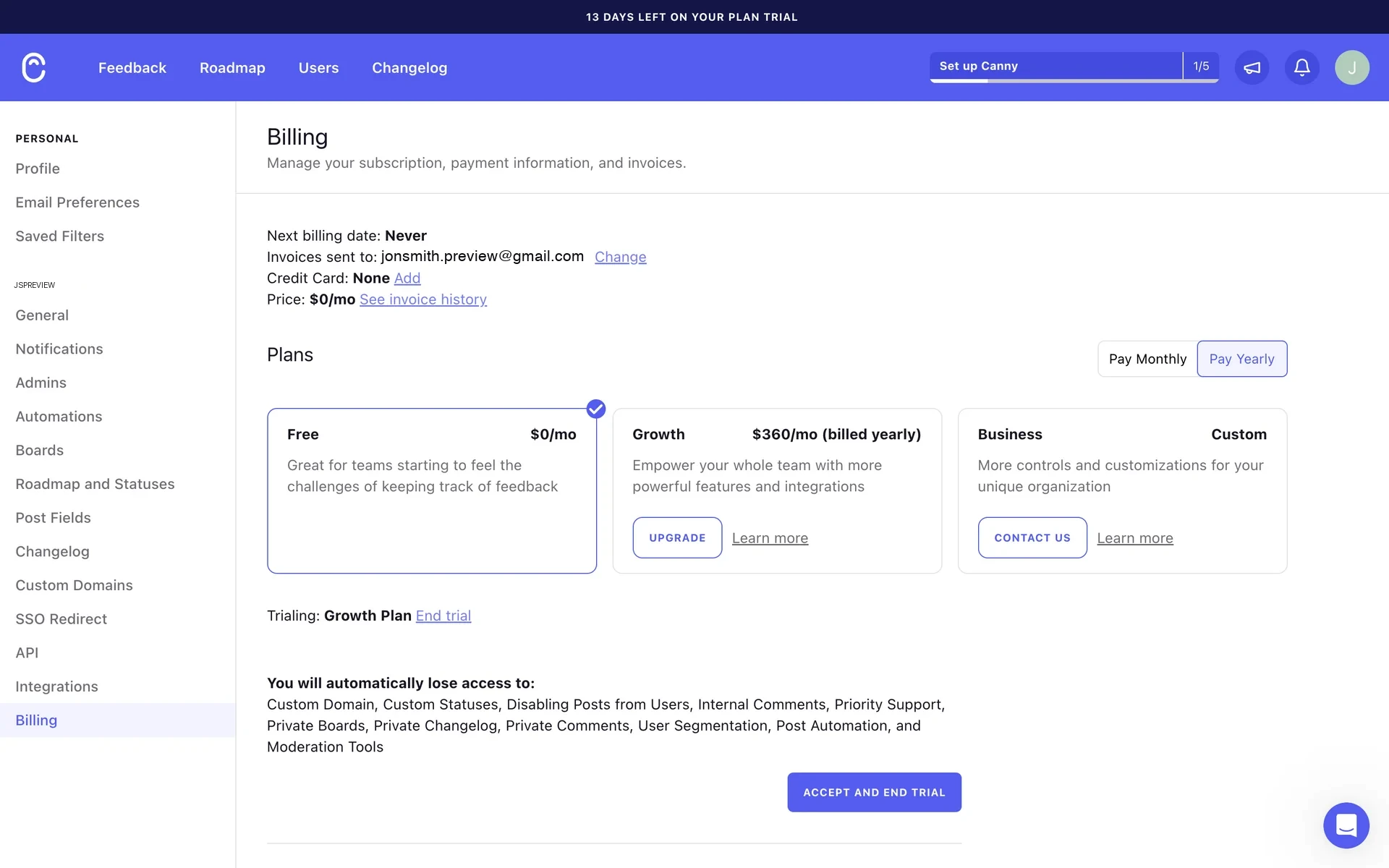Go to the top Changelog tab

pos(409,67)
